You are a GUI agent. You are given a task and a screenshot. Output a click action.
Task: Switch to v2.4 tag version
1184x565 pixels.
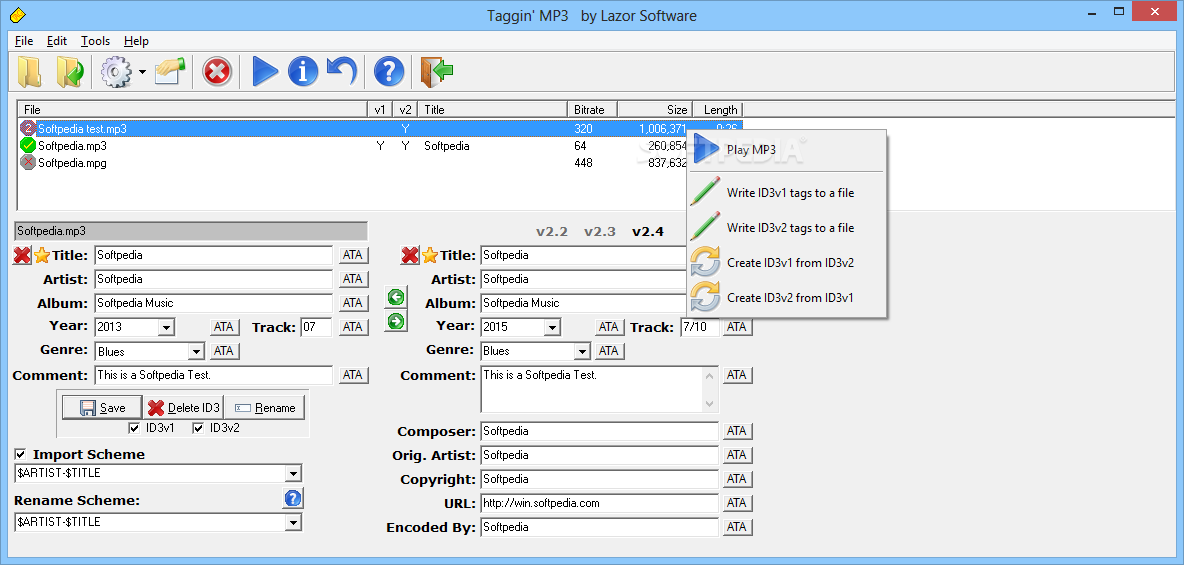click(648, 231)
